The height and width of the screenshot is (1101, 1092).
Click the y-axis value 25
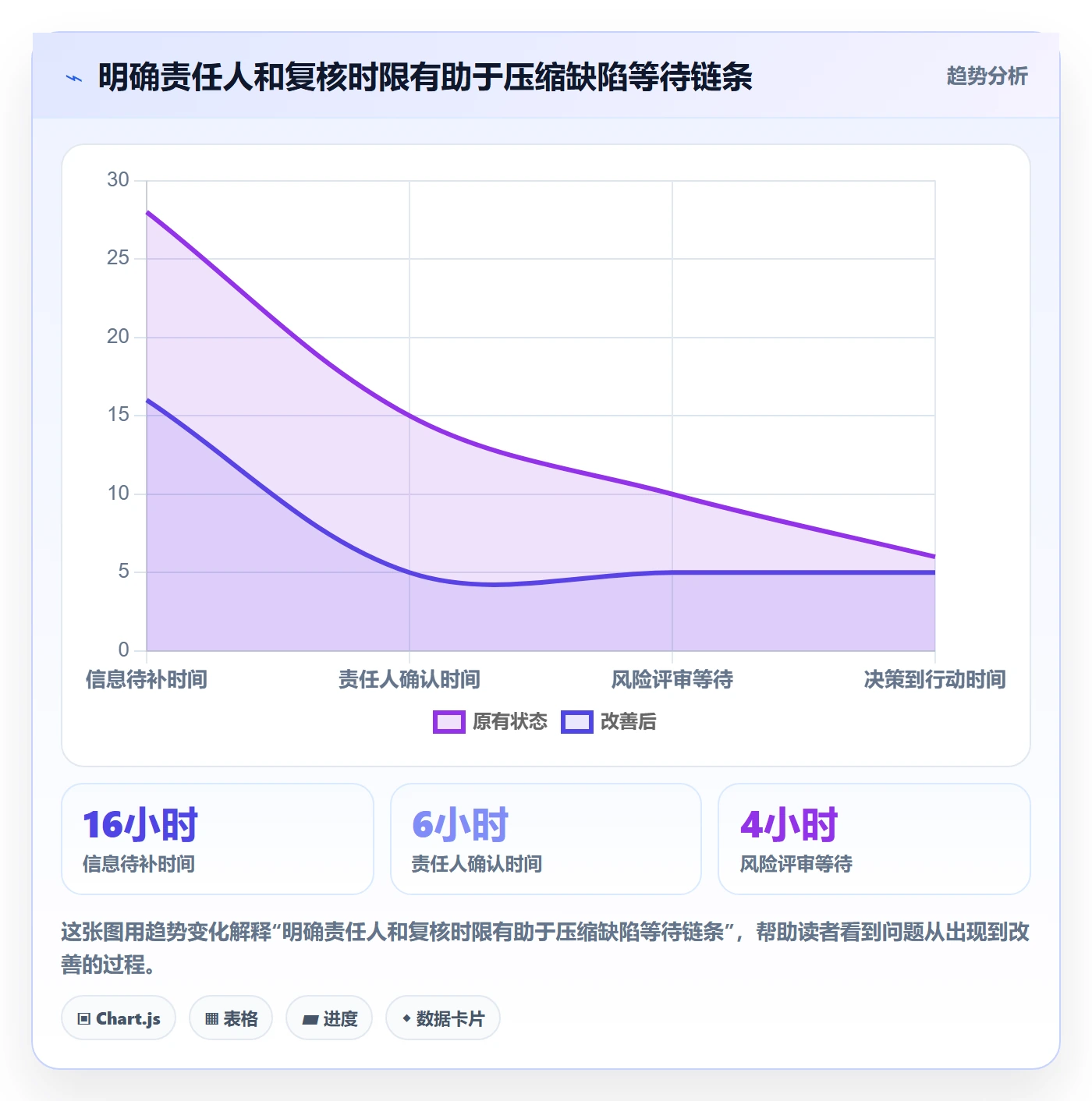pyautogui.click(x=118, y=258)
